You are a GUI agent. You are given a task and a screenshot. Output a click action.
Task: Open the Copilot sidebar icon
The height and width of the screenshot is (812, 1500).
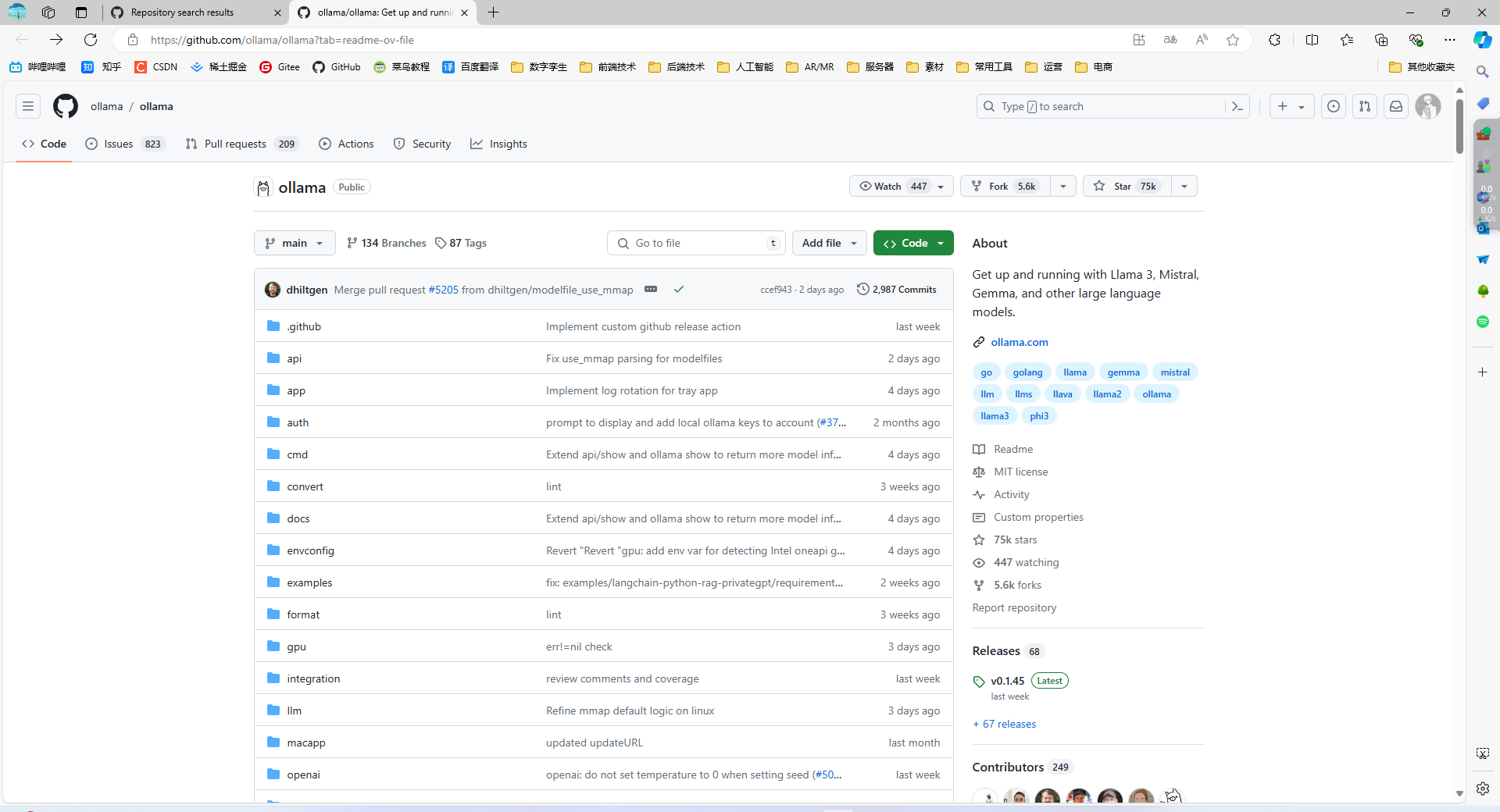pos(1482,40)
